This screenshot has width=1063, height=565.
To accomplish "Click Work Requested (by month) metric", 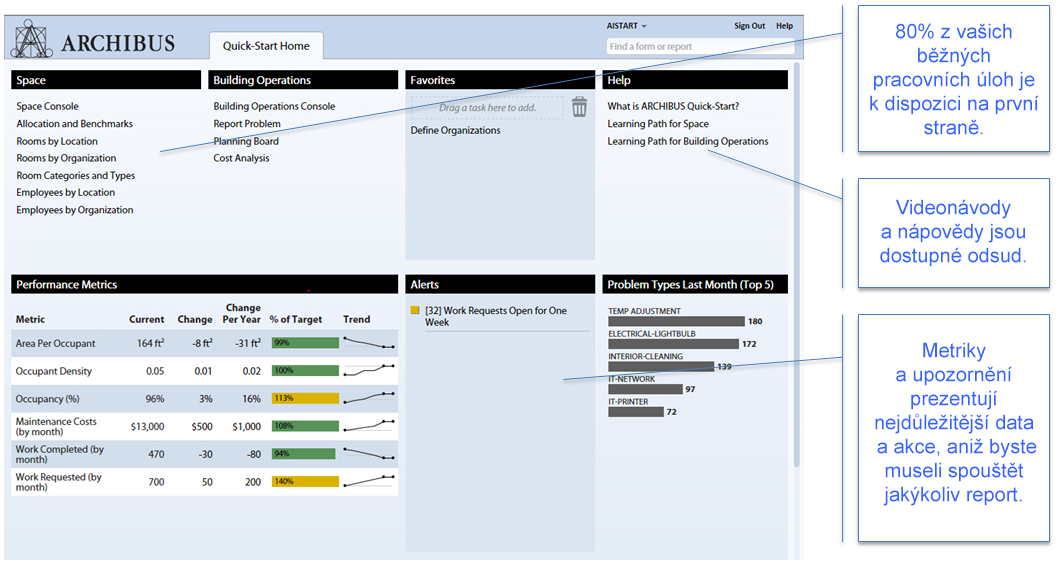I will pos(58,482).
